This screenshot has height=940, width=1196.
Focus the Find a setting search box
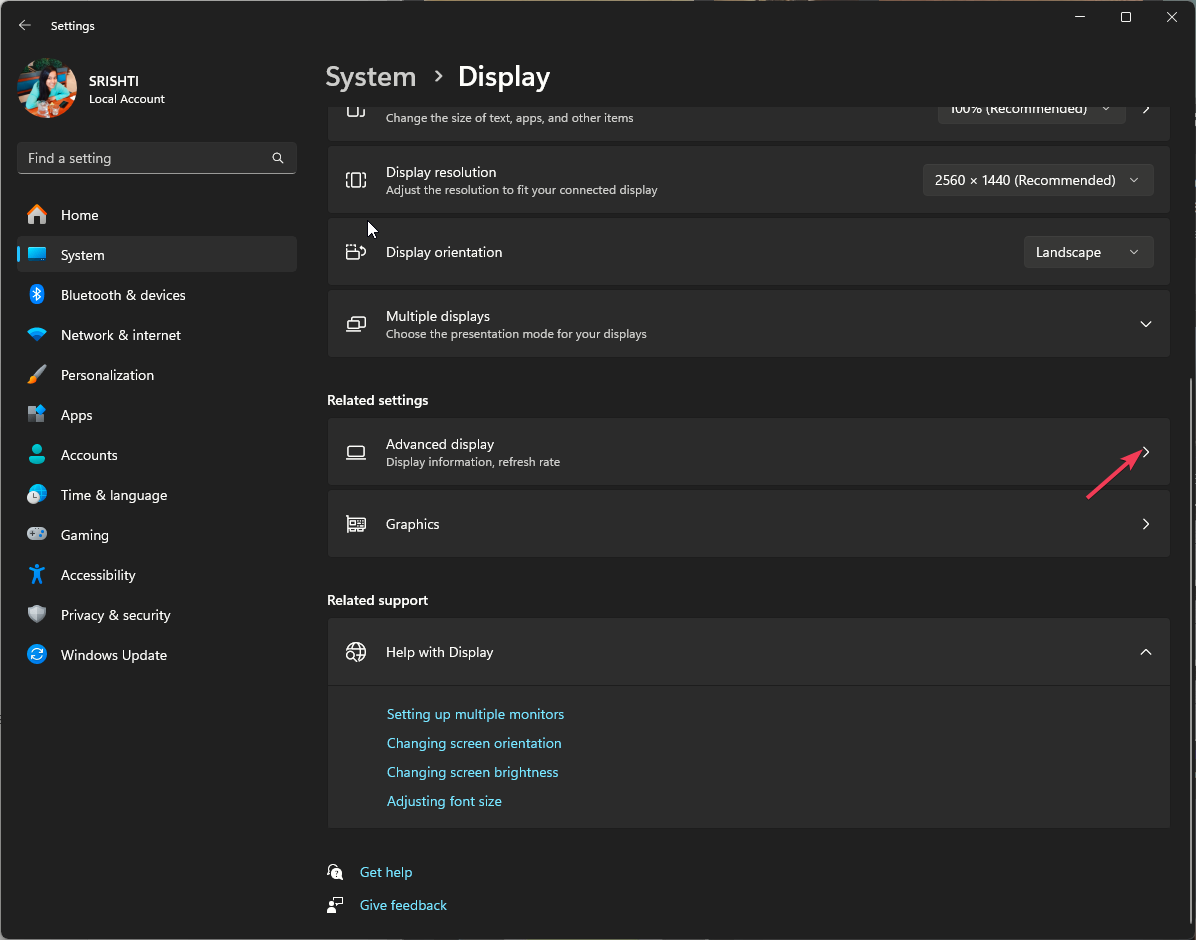(x=156, y=158)
